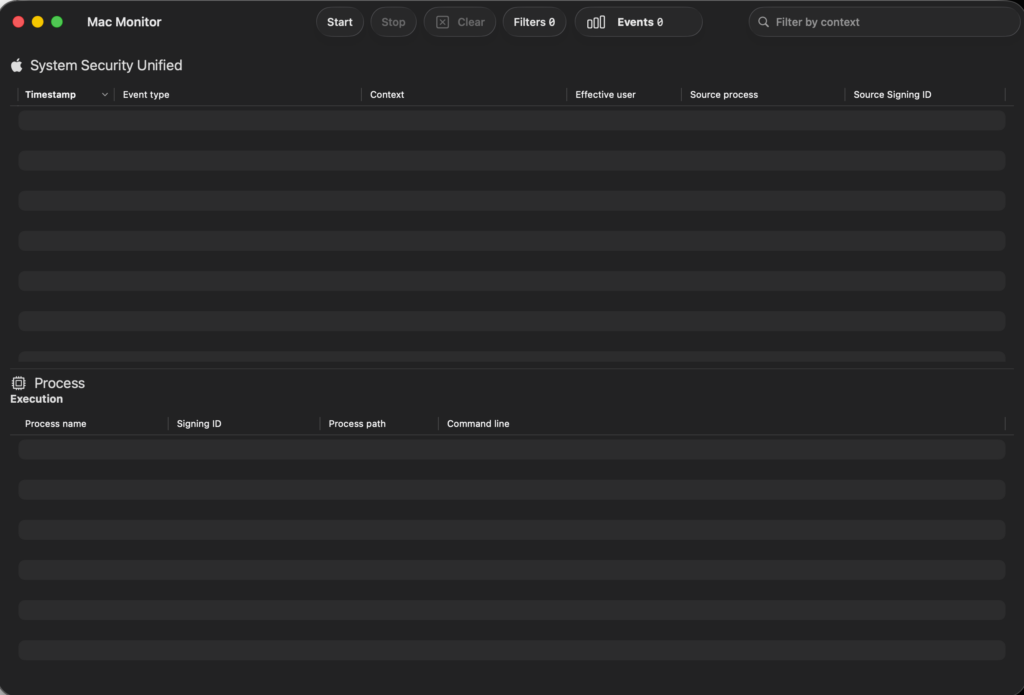Click the green full-screen window button
Viewport: 1024px width, 695px height.
[57, 22]
